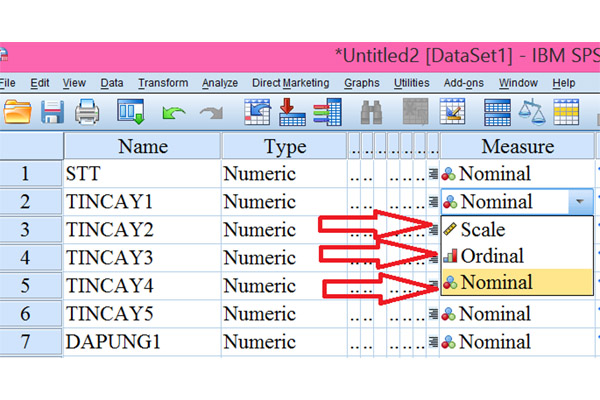The image size is (600, 400).
Task: Open the Utilities menu
Action: (x=412, y=83)
